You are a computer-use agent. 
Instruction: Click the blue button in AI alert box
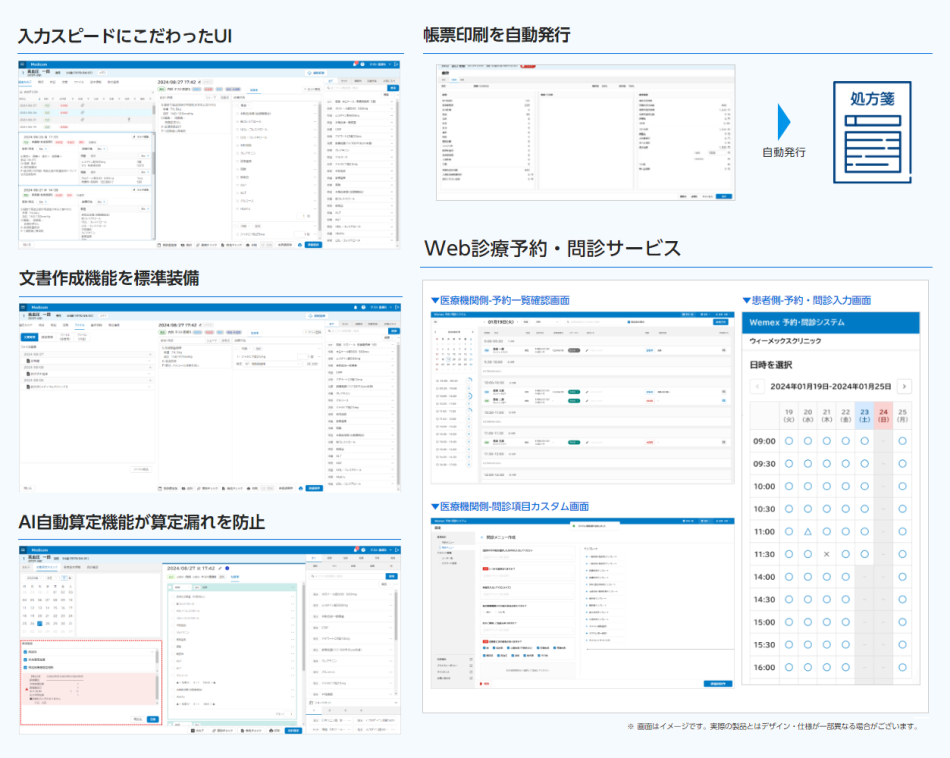click(x=152, y=719)
